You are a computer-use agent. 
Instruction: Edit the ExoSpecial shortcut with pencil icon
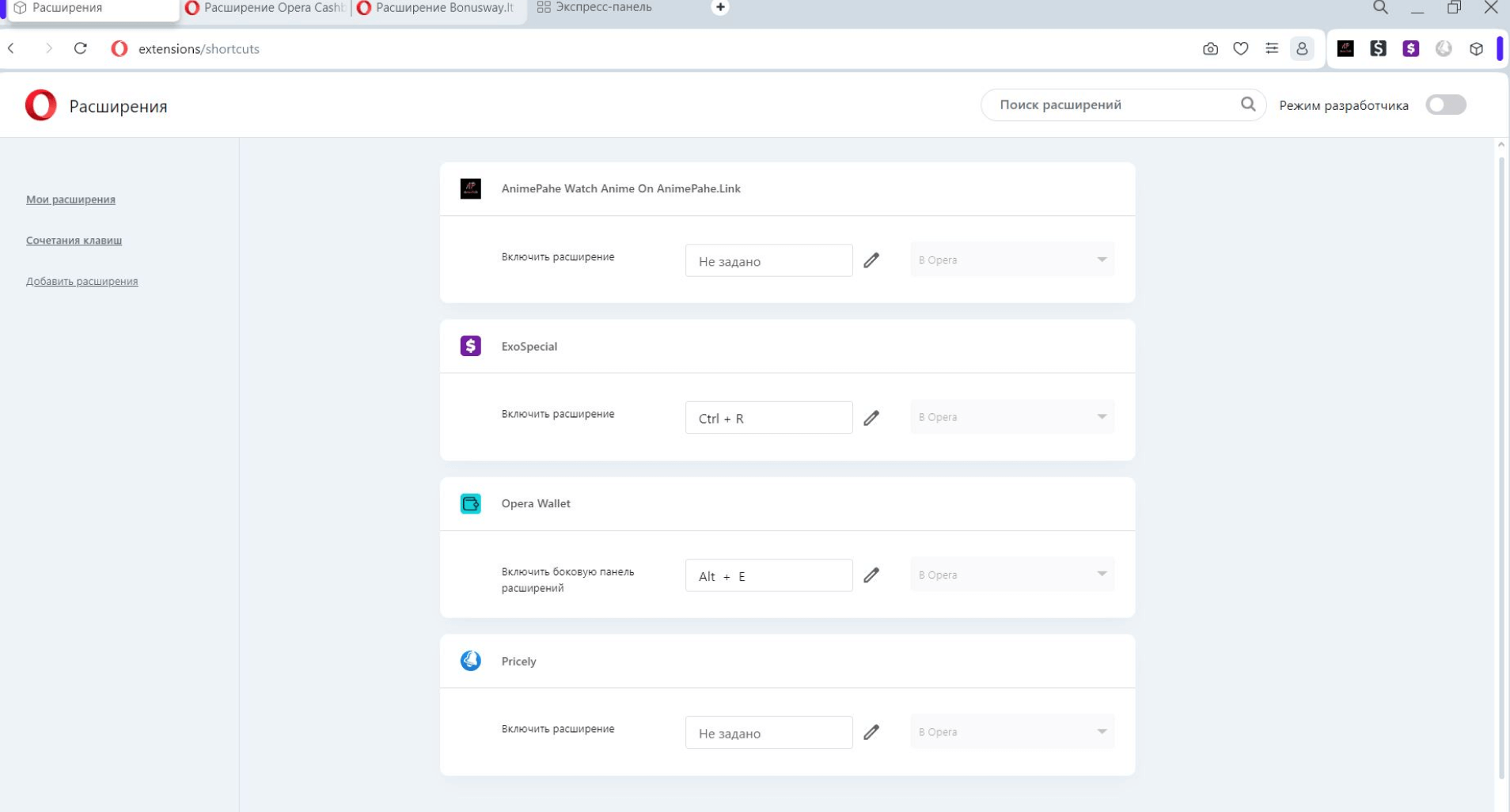coord(871,418)
